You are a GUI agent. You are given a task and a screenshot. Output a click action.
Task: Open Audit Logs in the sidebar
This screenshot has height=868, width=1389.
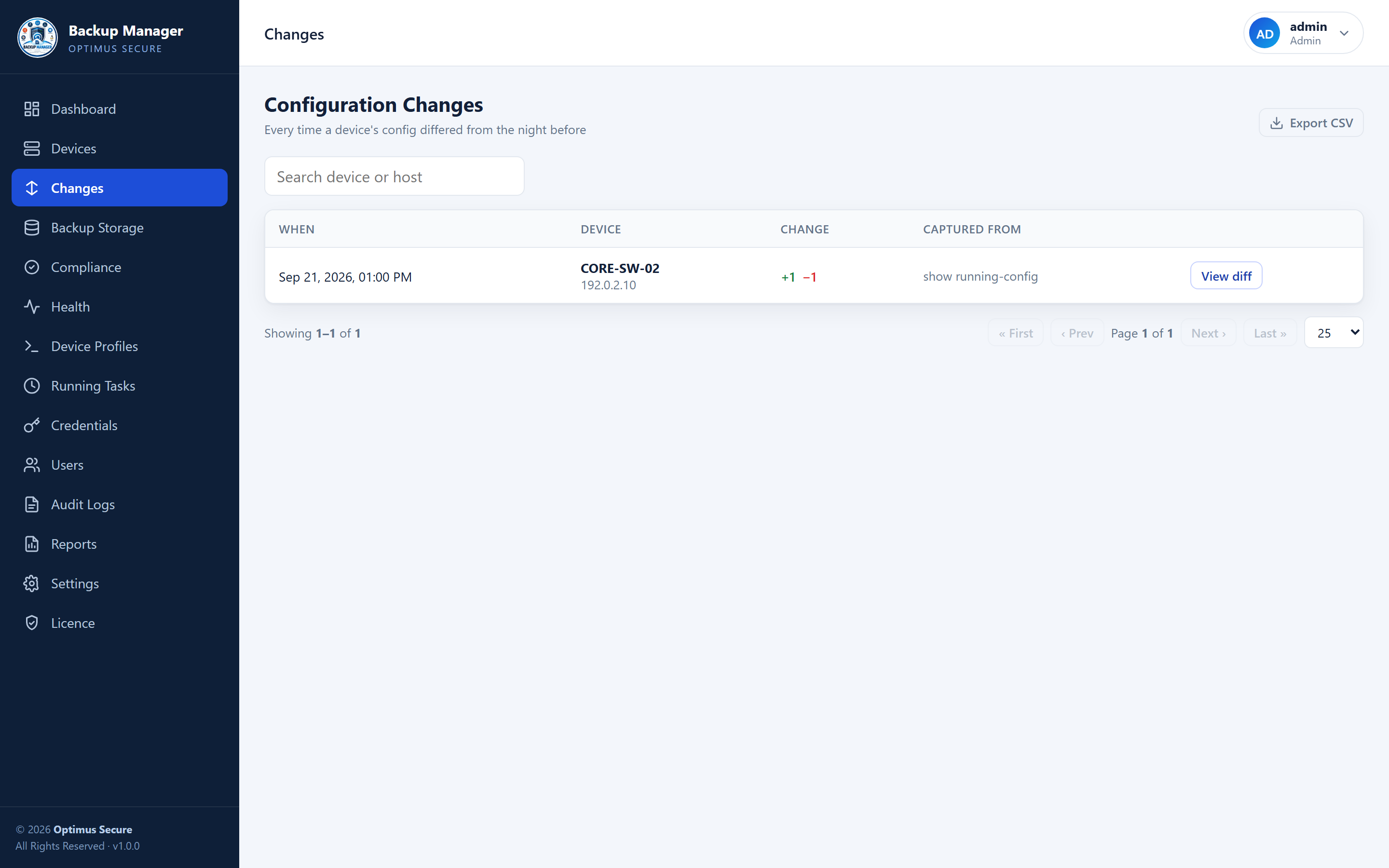pos(120,504)
